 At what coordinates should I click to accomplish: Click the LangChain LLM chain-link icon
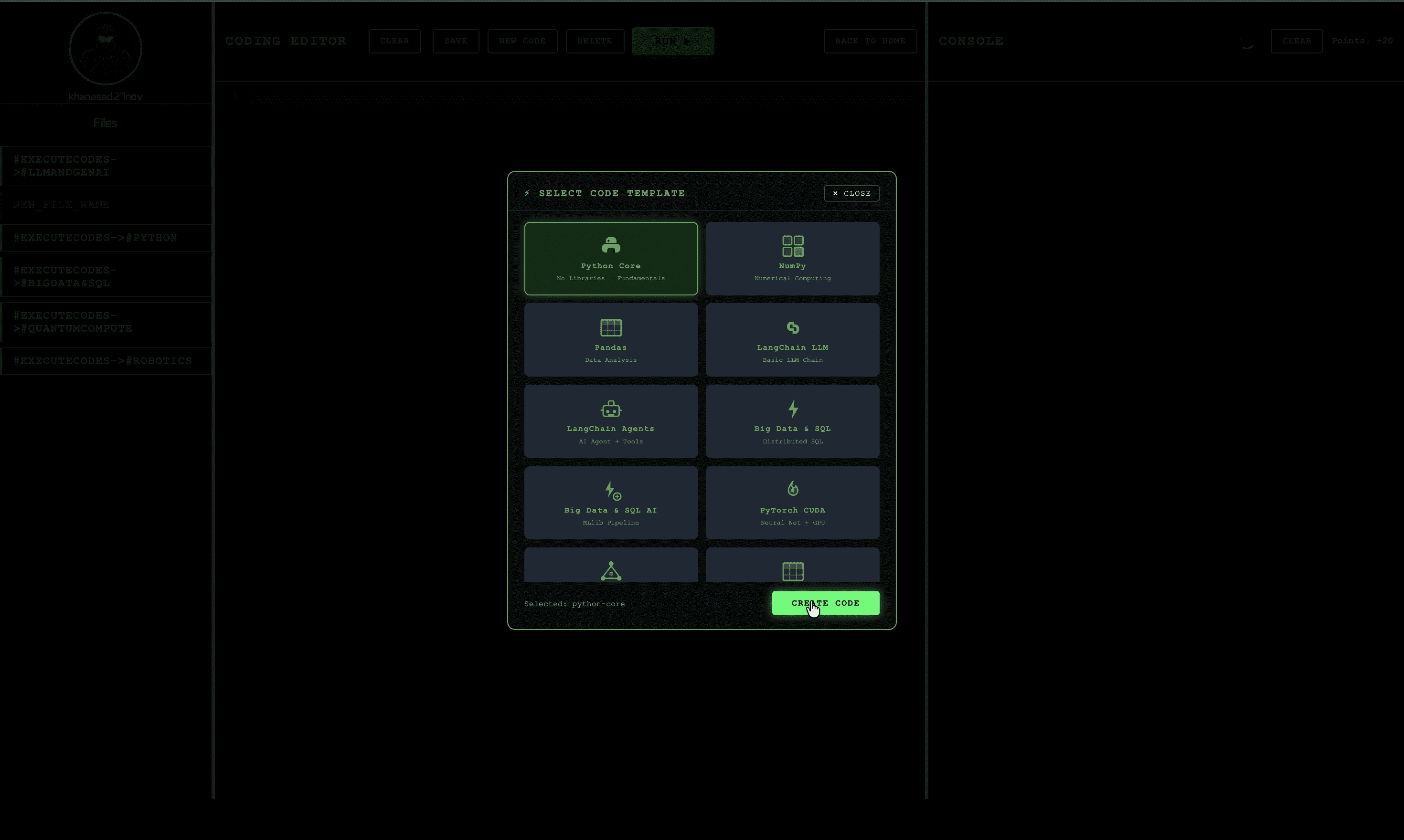click(792, 327)
